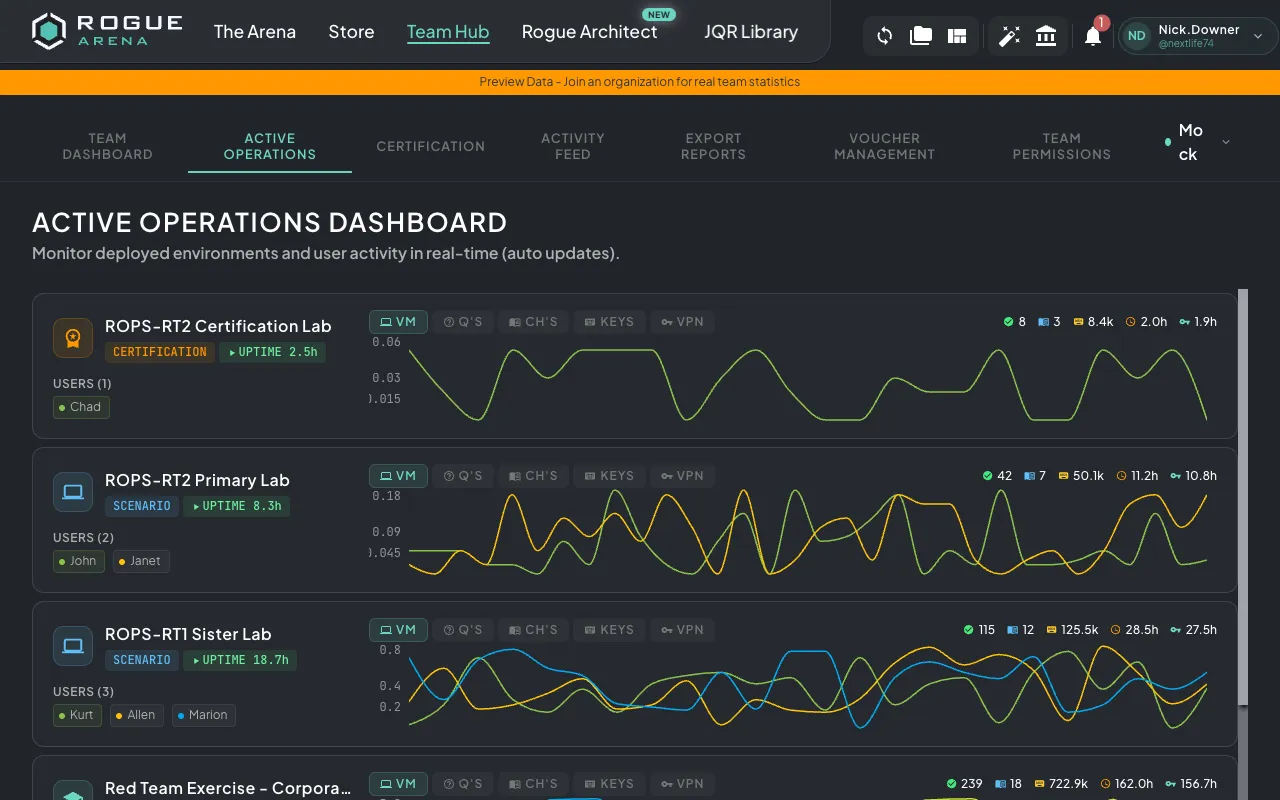1280x800 pixels.
Task: Open the JQR Library menu item
Action: click(x=751, y=31)
